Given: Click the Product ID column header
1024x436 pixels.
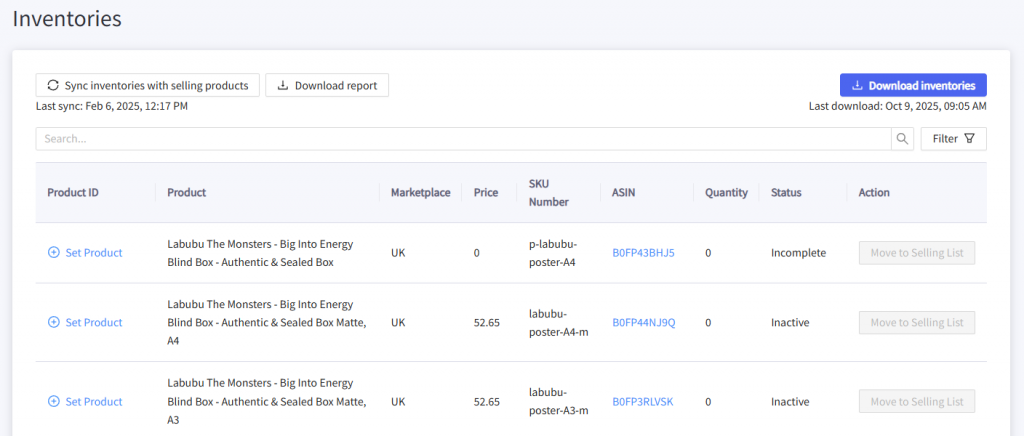Looking at the screenshot, I should 73,192.
